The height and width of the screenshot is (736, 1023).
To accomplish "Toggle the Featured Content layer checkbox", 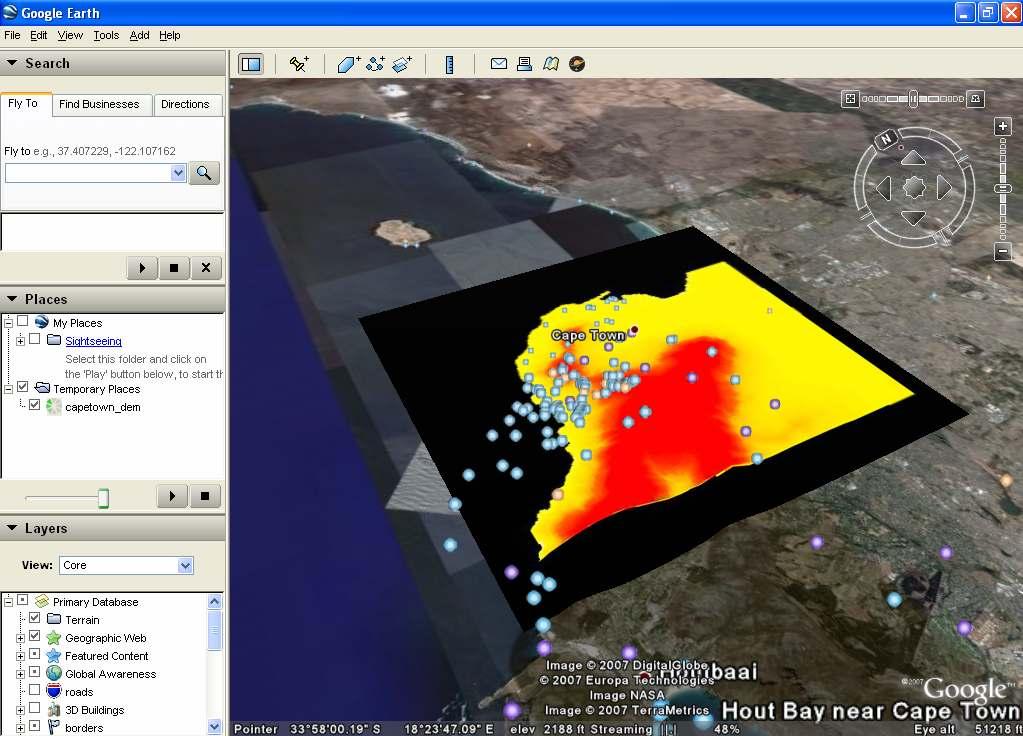I will (35, 654).
